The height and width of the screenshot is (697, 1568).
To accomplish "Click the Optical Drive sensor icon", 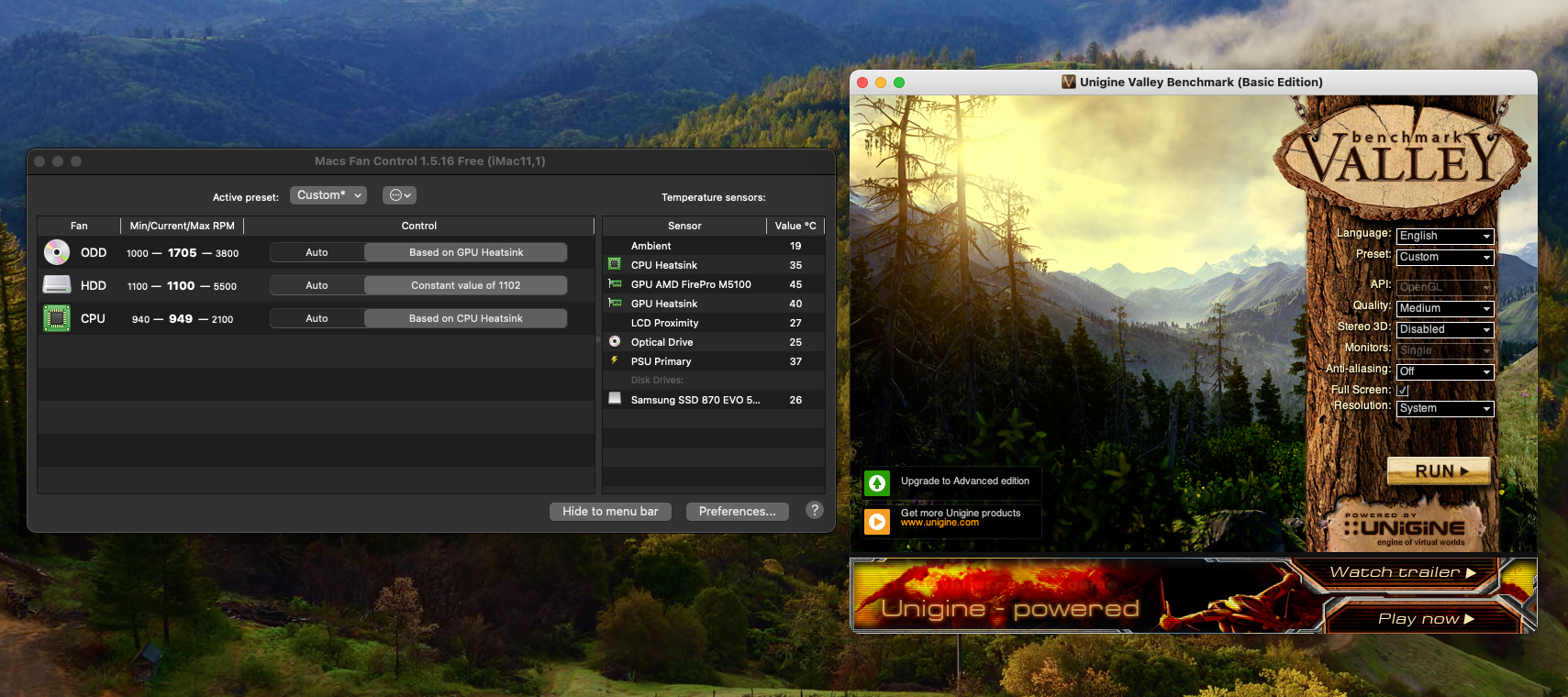I will click(615, 341).
